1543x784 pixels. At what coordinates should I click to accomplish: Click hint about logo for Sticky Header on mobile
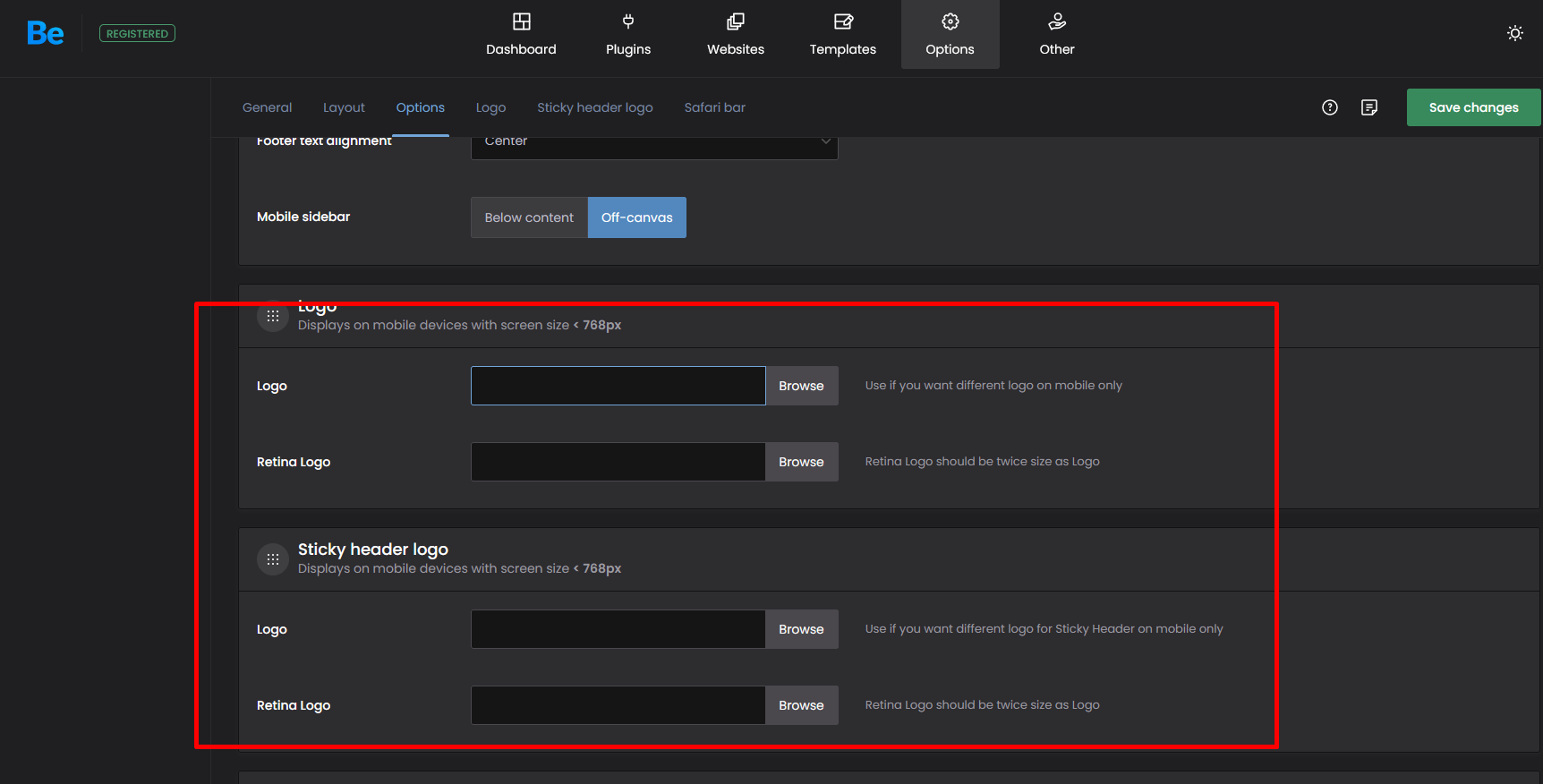pos(1044,629)
